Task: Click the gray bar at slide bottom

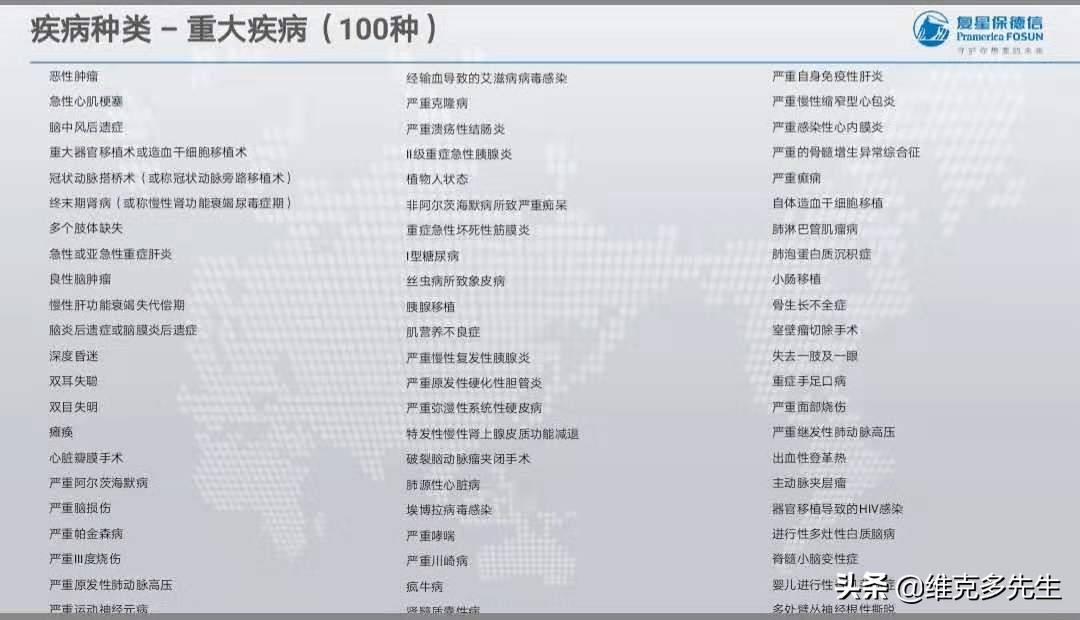Action: click(540, 616)
